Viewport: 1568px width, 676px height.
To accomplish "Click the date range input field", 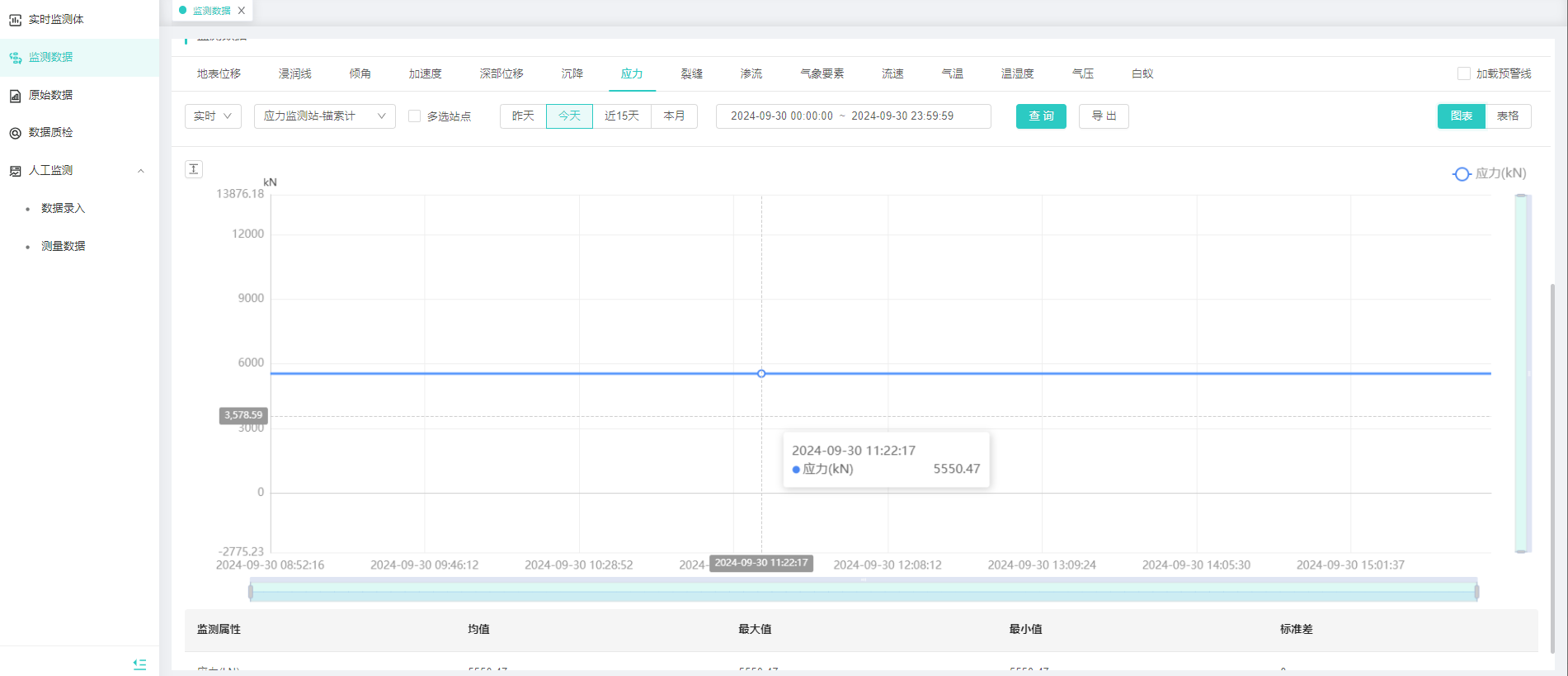I will 853,116.
